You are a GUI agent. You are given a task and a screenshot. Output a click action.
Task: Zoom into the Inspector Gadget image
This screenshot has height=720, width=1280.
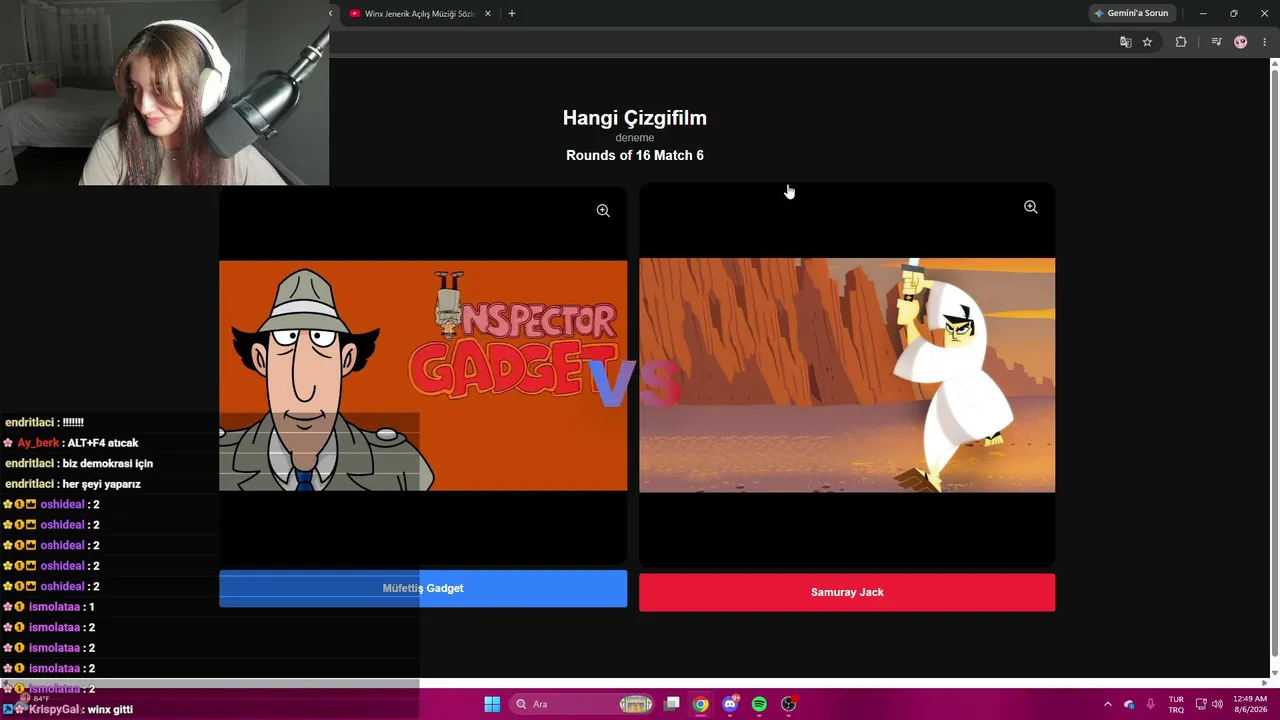pos(603,211)
